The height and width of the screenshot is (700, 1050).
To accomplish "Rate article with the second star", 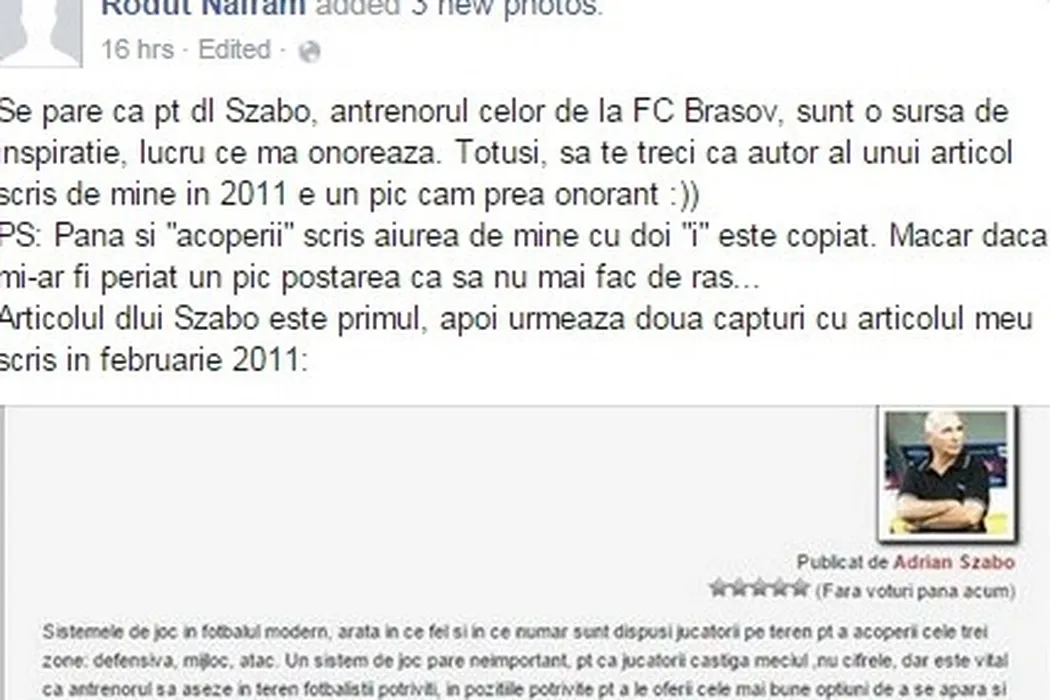I will click(x=739, y=589).
